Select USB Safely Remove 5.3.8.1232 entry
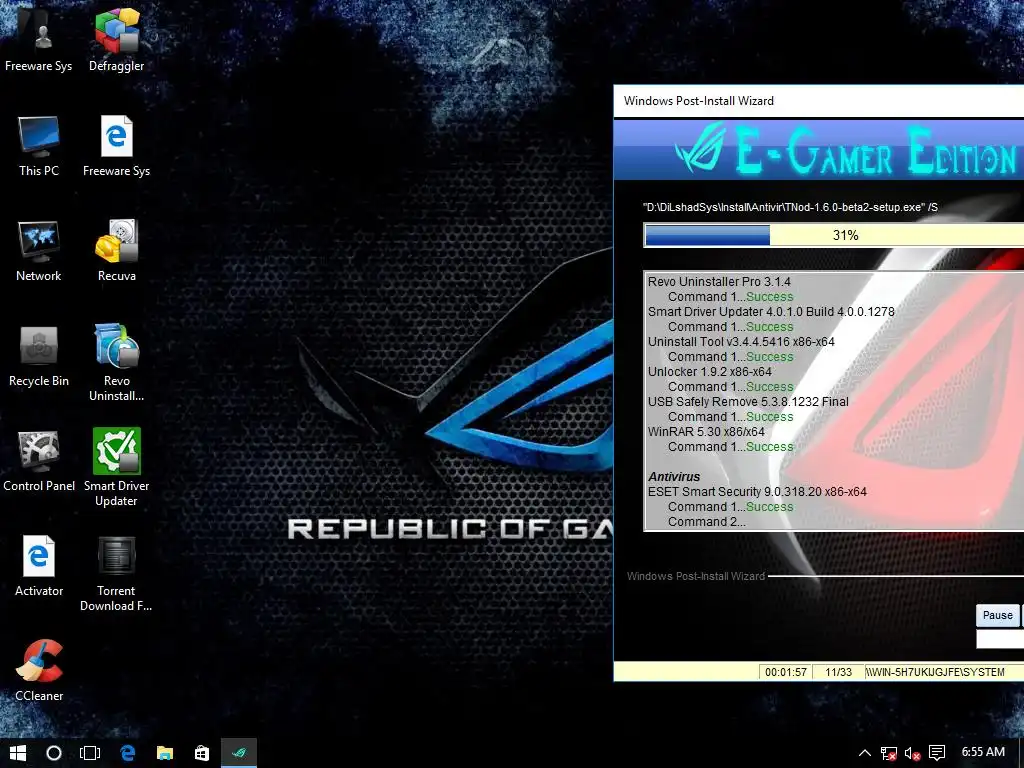The height and width of the screenshot is (768, 1024). pyautogui.click(x=748, y=402)
